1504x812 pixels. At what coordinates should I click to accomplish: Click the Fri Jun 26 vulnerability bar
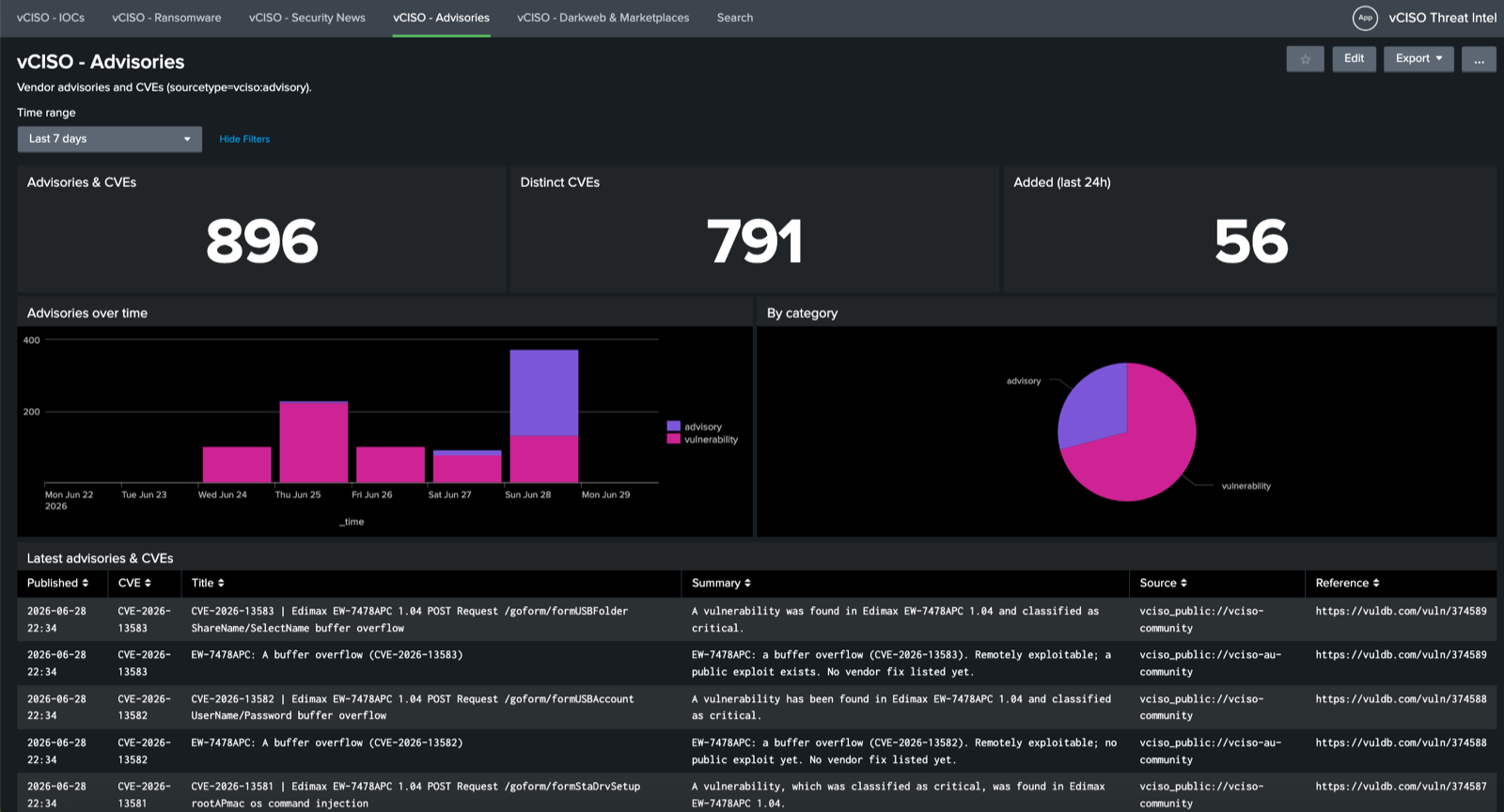[390, 465]
